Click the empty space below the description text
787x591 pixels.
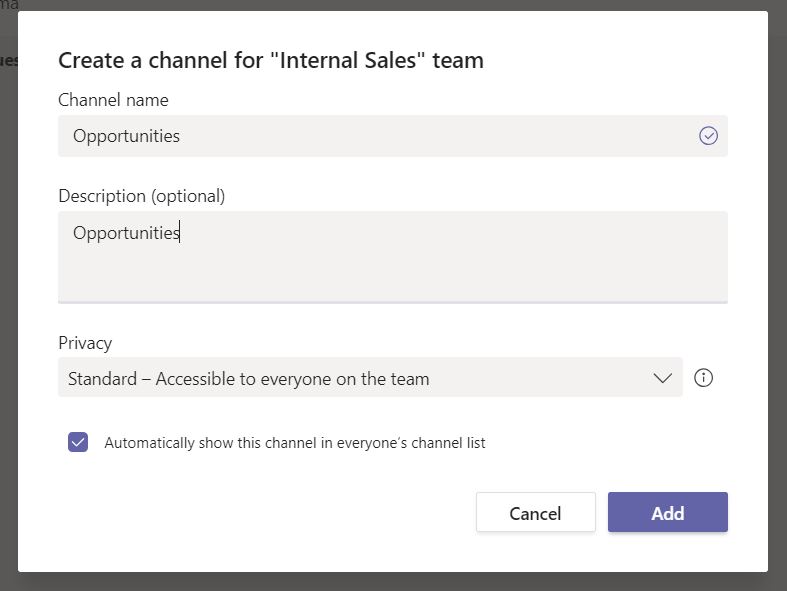click(390, 275)
